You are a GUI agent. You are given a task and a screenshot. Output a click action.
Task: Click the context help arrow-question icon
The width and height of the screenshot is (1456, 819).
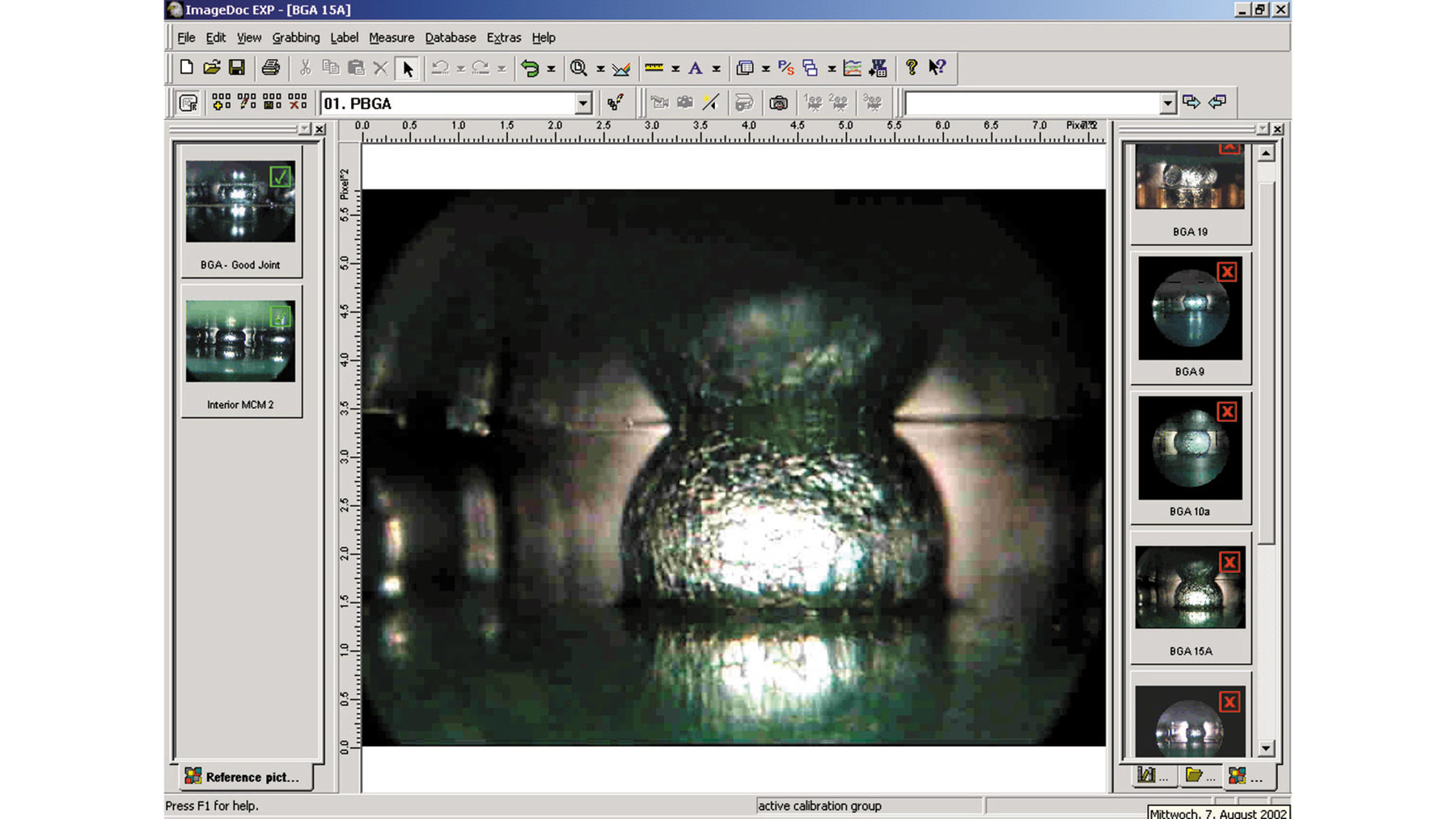938,68
